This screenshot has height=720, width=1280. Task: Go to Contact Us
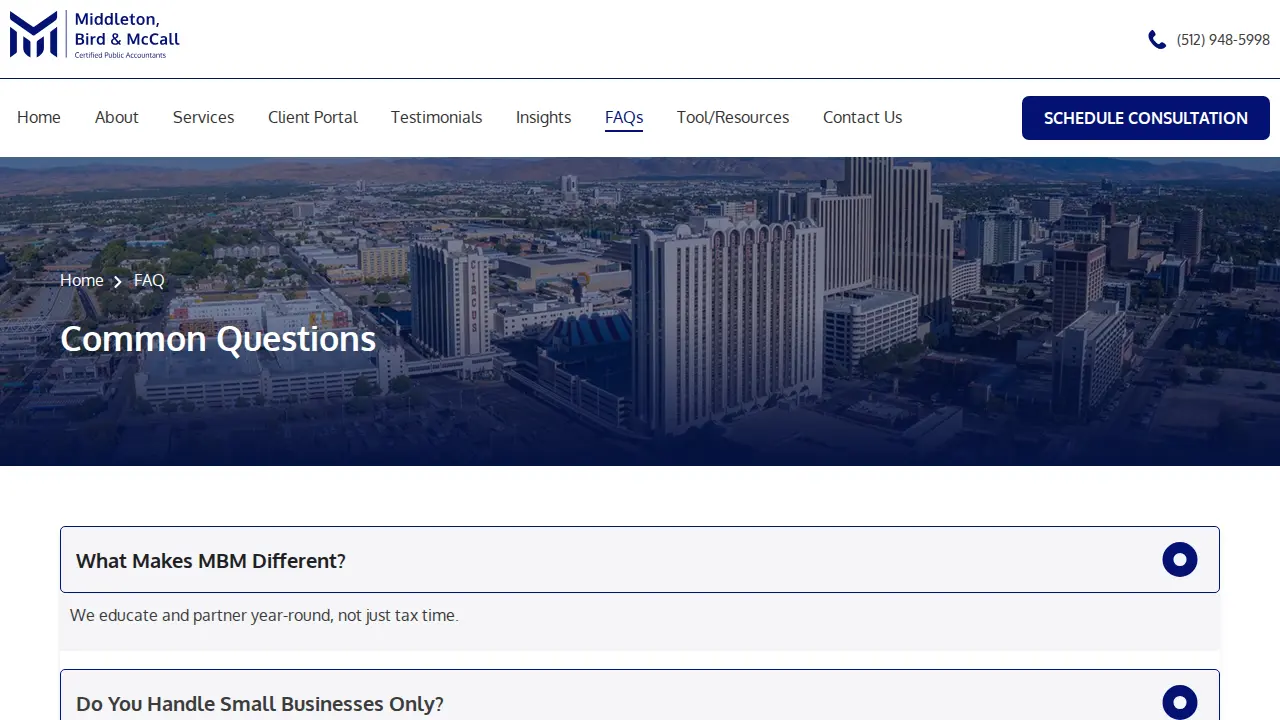(863, 118)
